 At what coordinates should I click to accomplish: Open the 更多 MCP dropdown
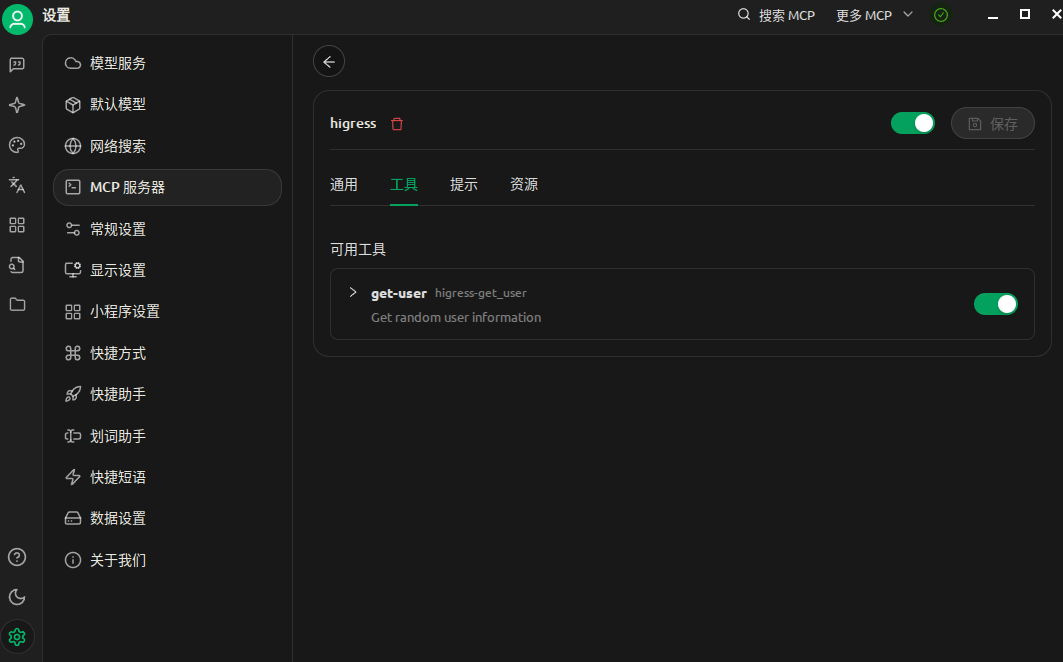(x=872, y=15)
